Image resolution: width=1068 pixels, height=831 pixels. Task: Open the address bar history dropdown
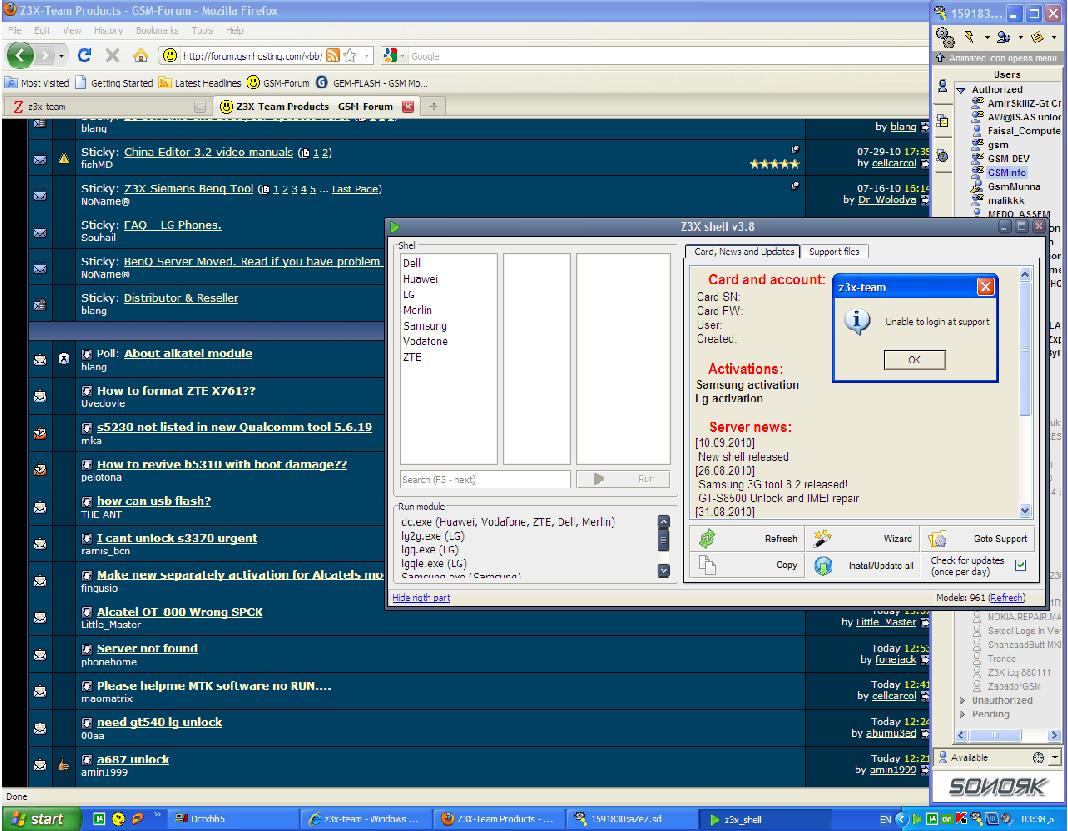point(367,55)
